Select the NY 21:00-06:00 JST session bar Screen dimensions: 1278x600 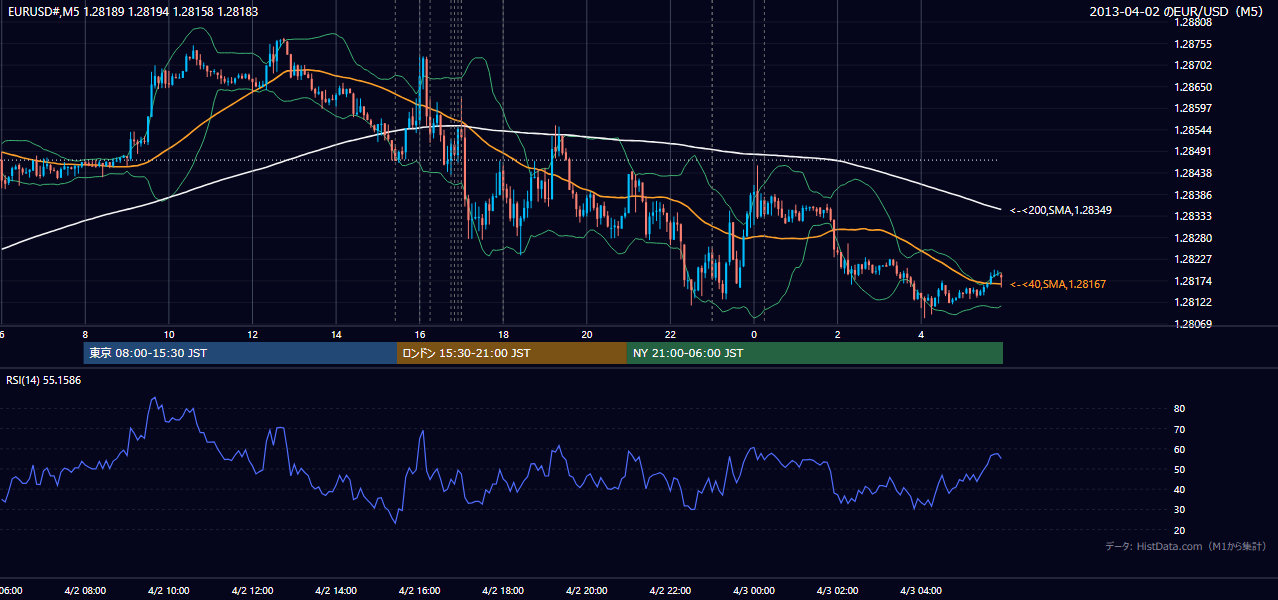tap(814, 353)
